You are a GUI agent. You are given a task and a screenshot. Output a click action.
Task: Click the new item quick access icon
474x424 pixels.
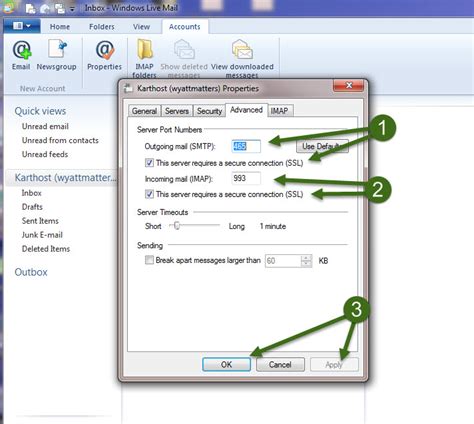(x=30, y=8)
